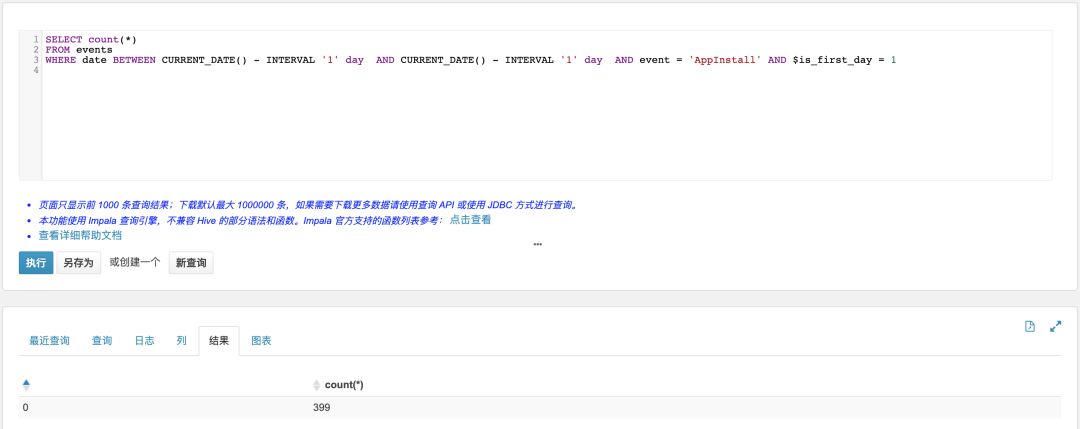Click the Impala 查询引擎 note text
The image size is (1080, 429).
241,220
